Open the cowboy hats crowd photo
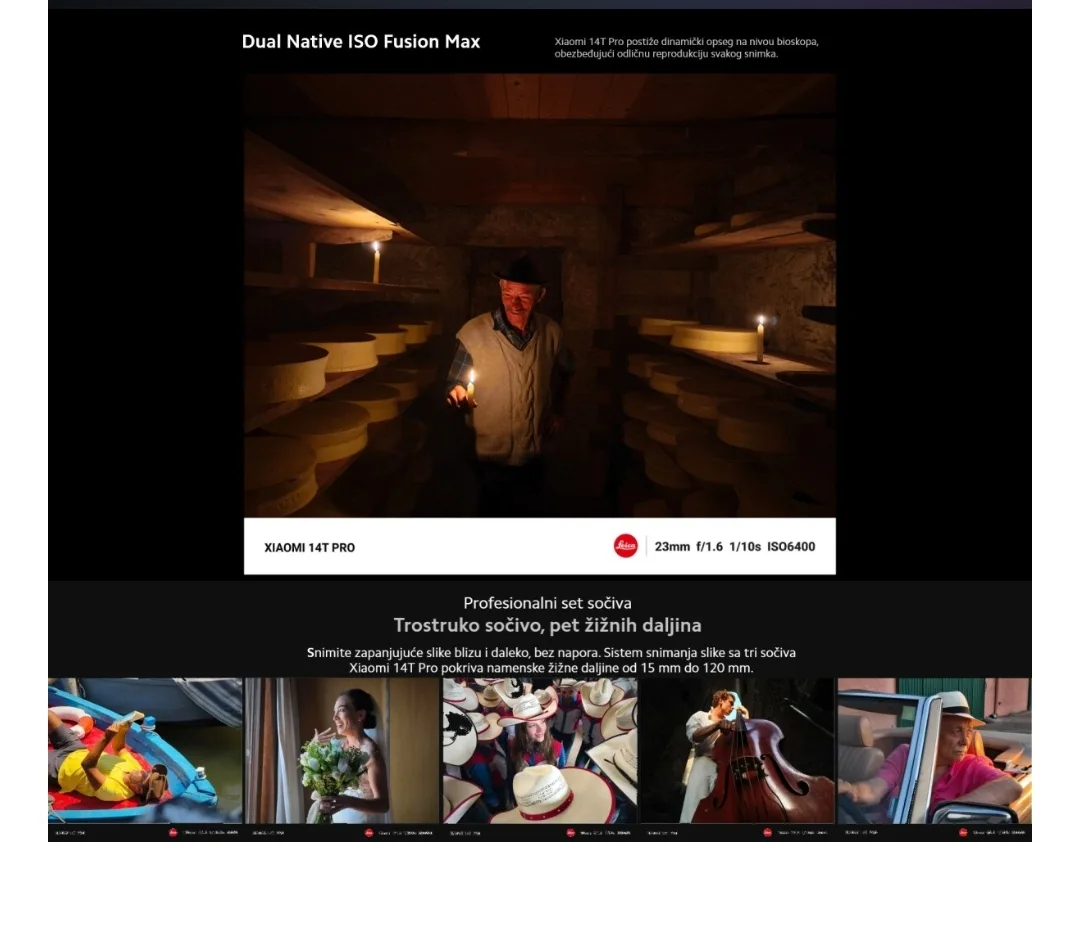1080x945 pixels. pos(539,750)
